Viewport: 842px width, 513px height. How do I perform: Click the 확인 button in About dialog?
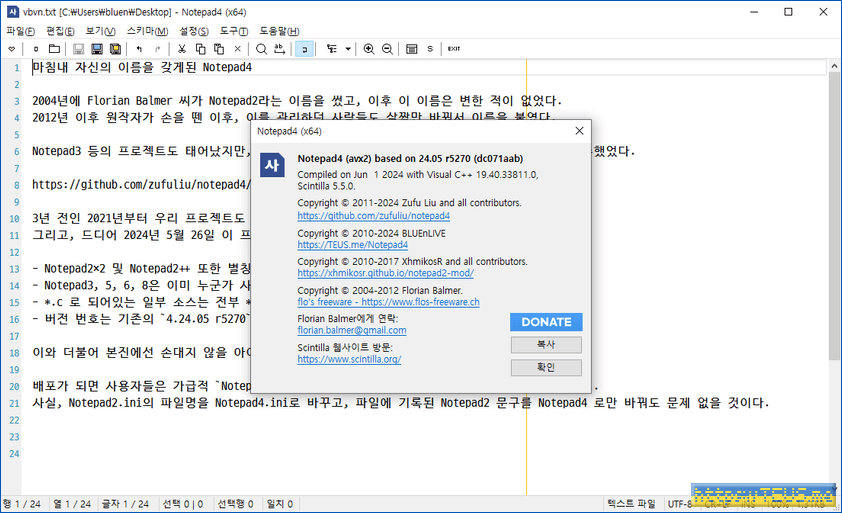(x=545, y=368)
